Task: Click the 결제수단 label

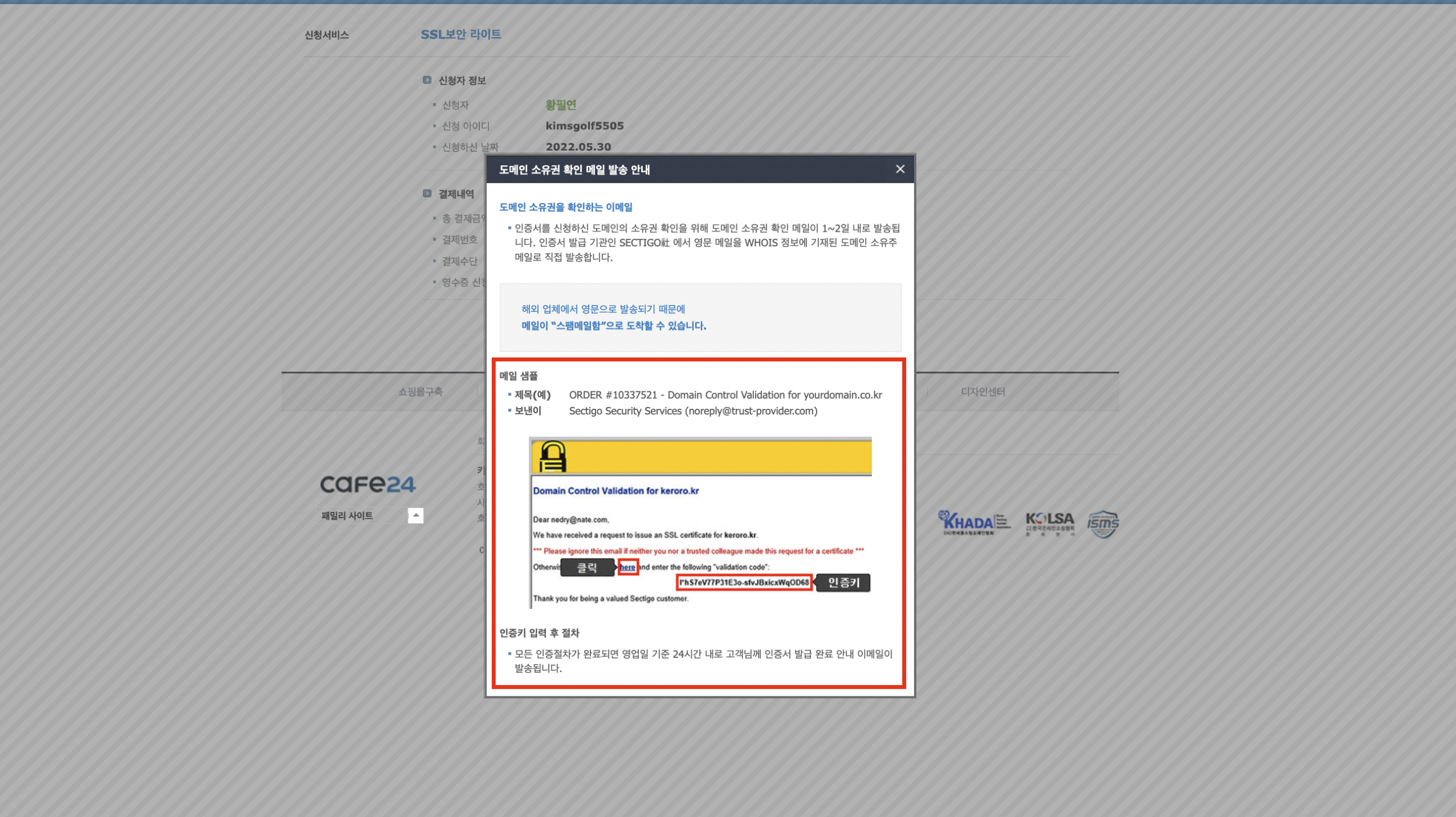Action: (x=460, y=261)
